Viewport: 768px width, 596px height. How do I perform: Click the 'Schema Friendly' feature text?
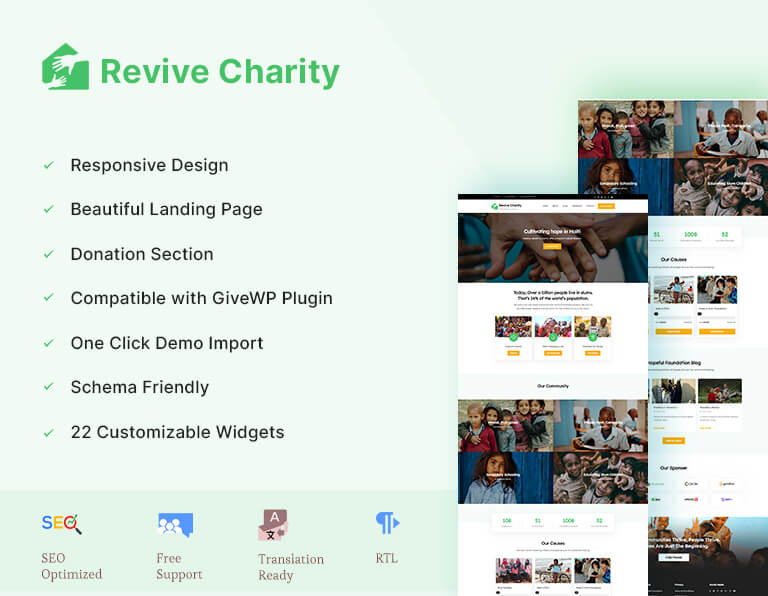140,387
